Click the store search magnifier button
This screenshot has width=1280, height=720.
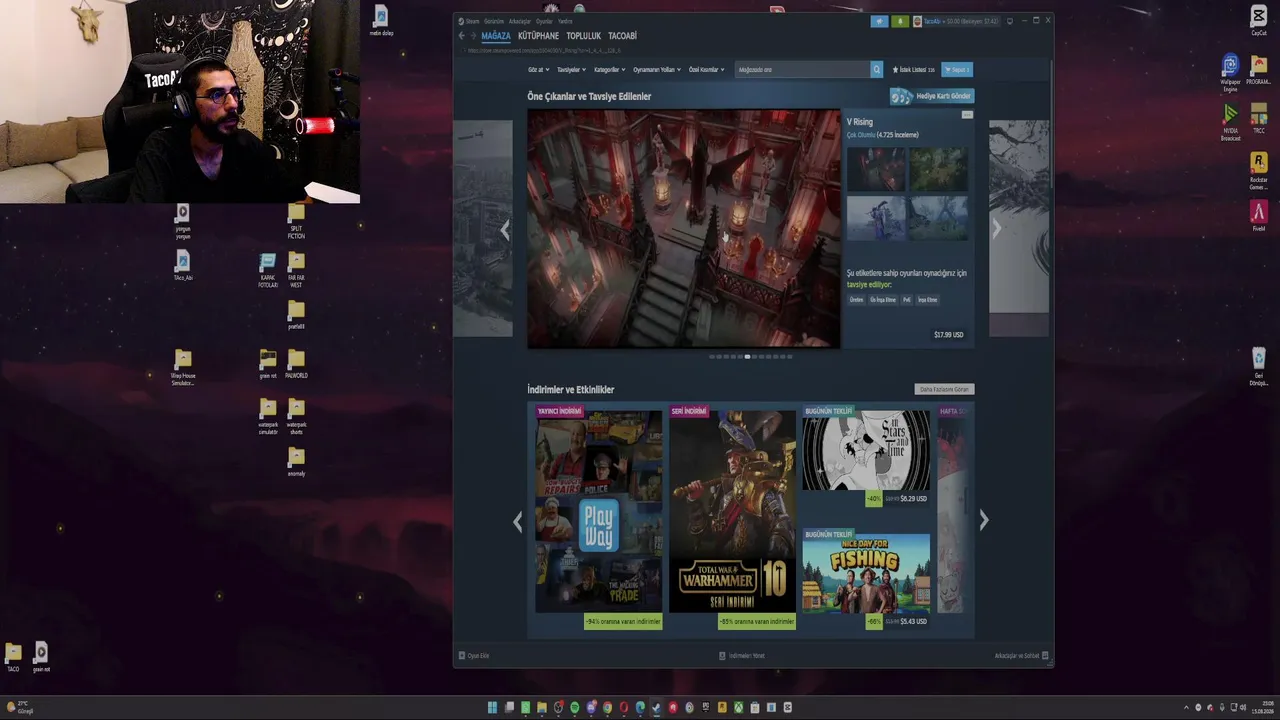[x=877, y=70]
